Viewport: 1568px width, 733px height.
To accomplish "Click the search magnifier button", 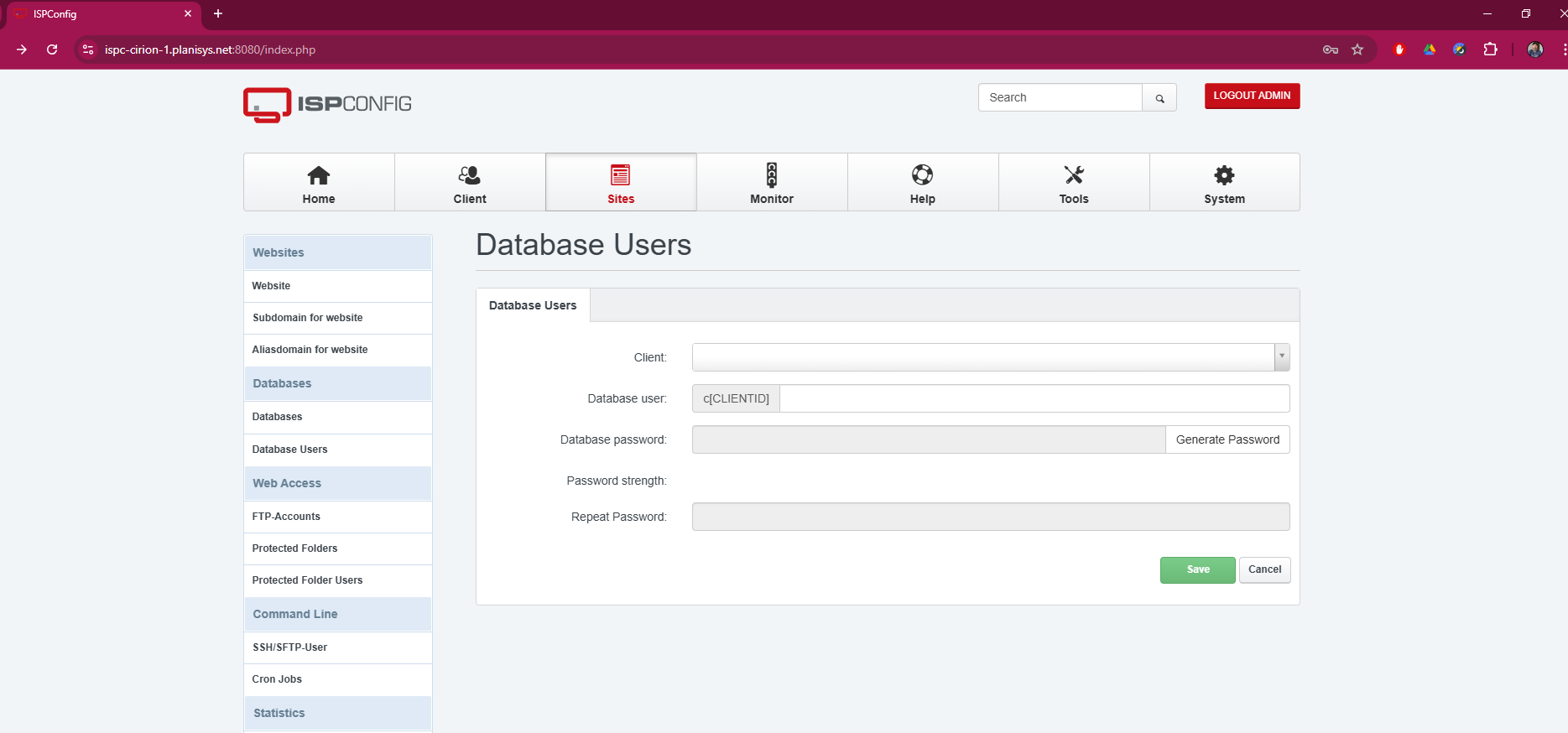I will pos(1159,98).
